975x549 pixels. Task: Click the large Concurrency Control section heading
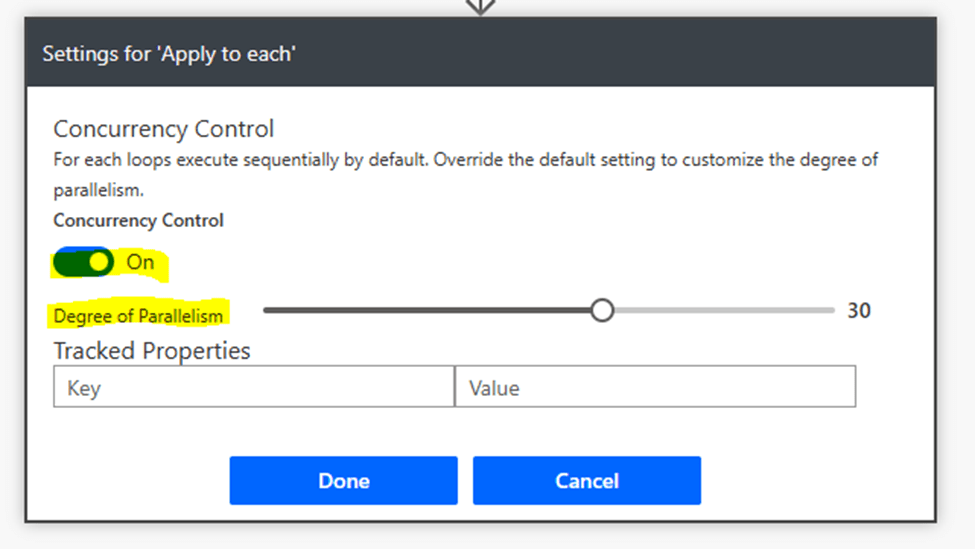pos(163,129)
